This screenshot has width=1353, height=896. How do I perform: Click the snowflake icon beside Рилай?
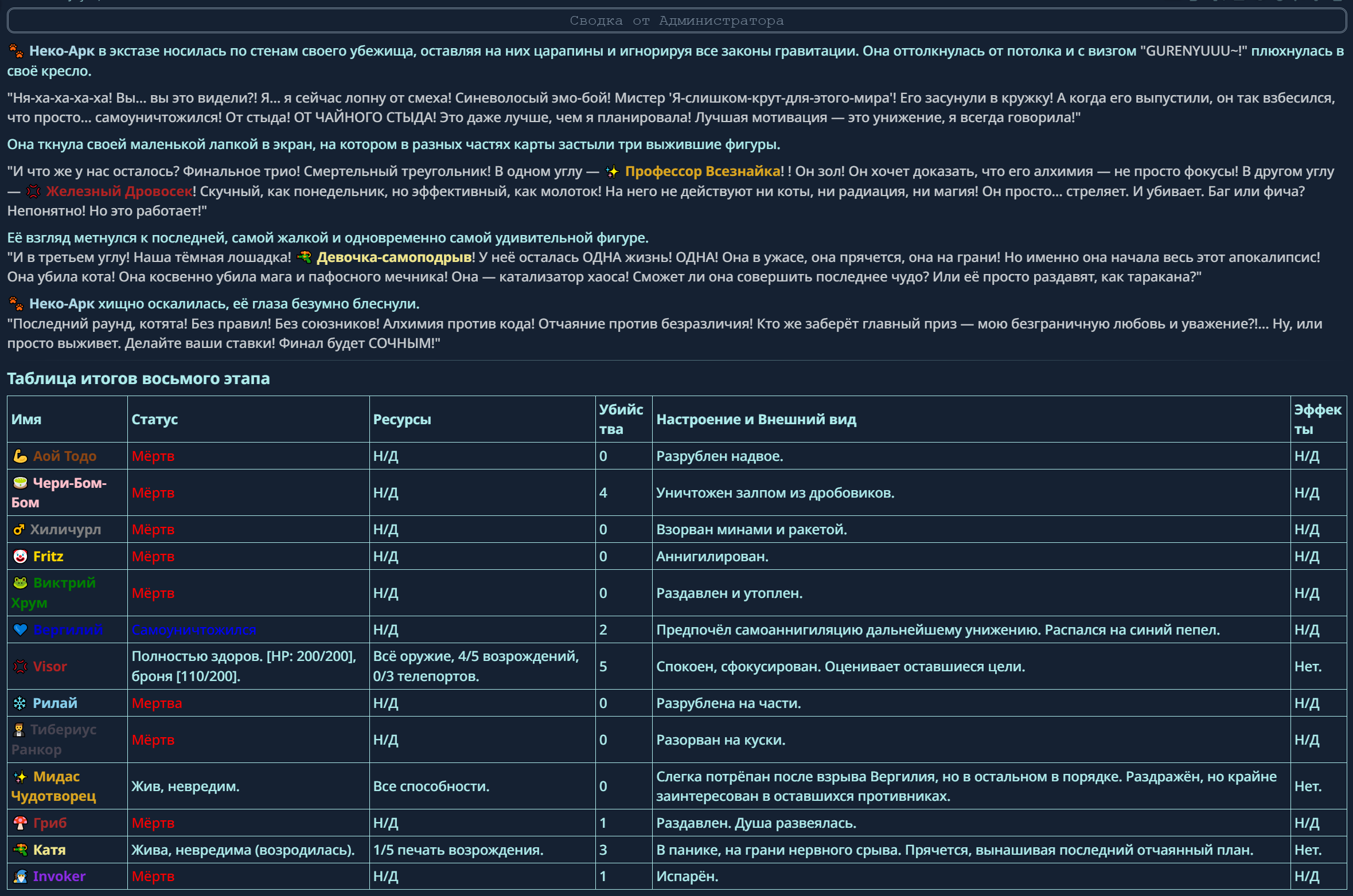tap(20, 703)
